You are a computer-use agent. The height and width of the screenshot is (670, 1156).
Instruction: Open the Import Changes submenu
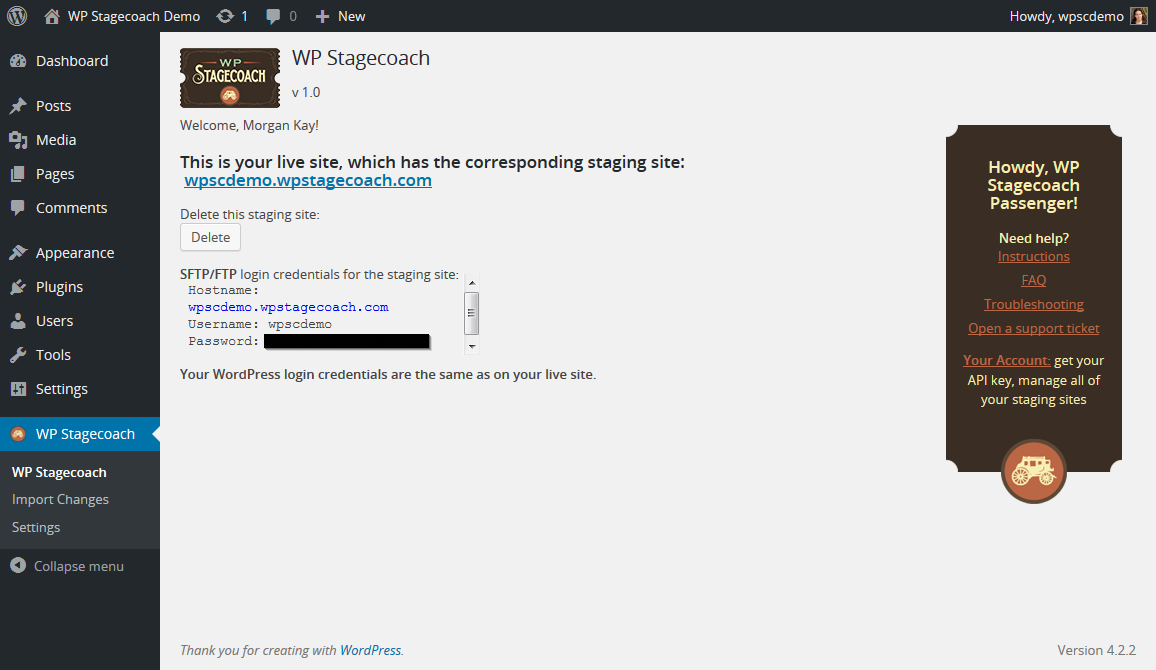60,500
